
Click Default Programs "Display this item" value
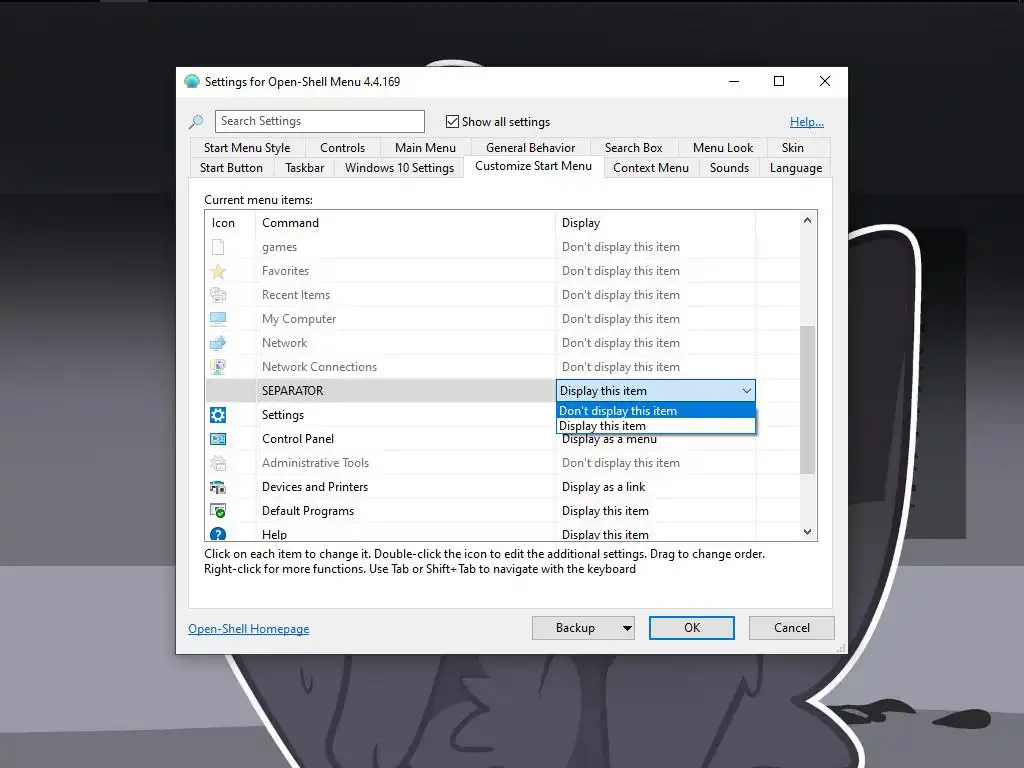(605, 511)
